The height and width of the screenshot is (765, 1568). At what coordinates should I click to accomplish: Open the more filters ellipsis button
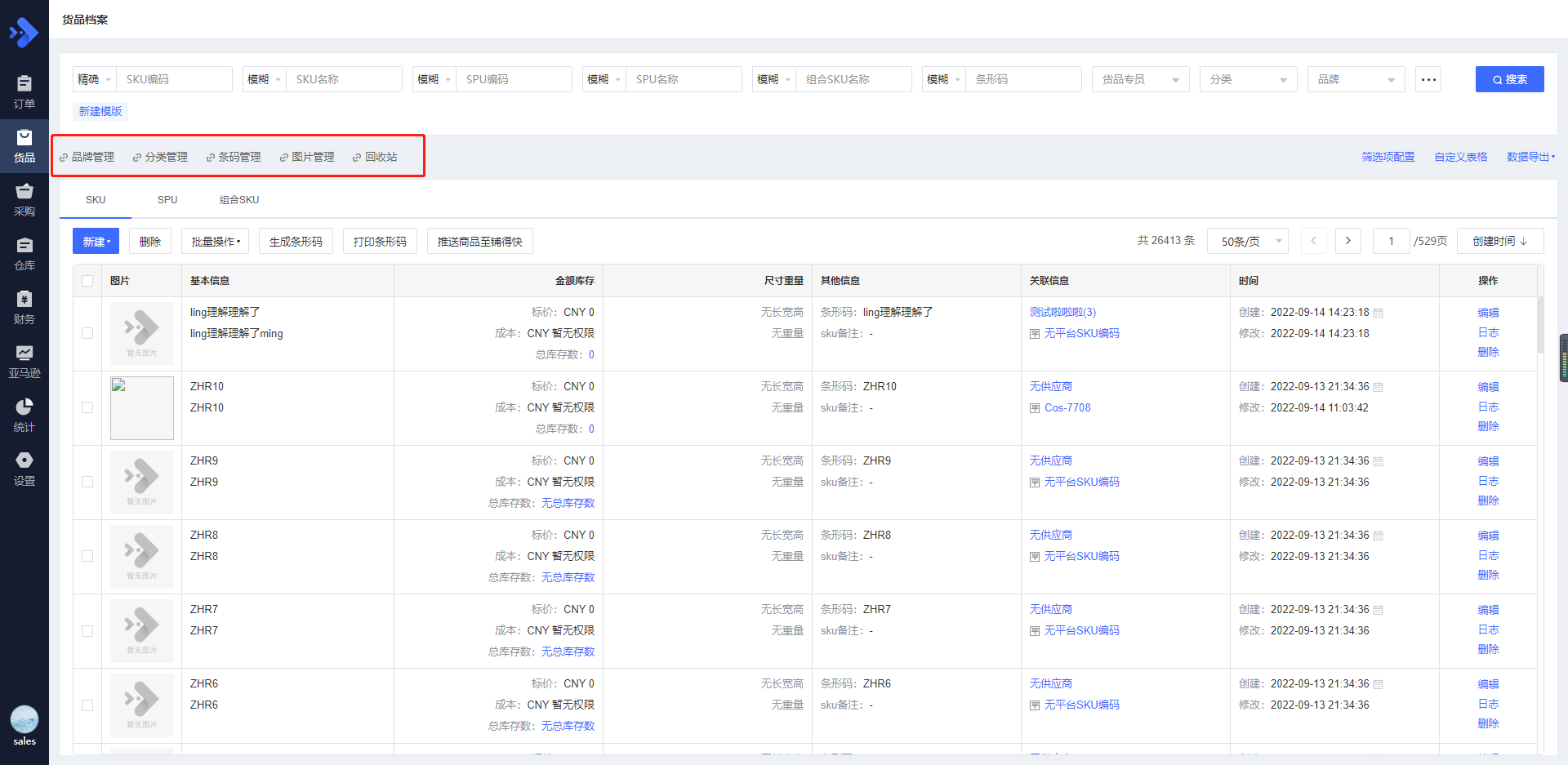(x=1428, y=79)
